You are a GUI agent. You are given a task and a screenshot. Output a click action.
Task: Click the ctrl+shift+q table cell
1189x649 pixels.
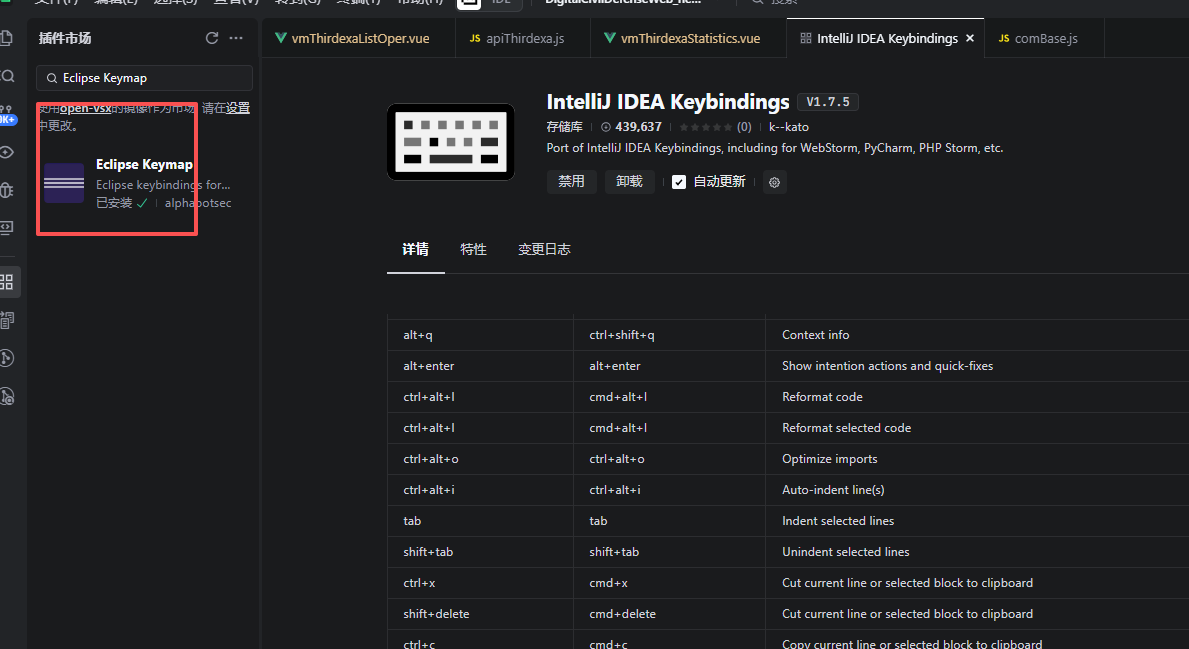670,334
